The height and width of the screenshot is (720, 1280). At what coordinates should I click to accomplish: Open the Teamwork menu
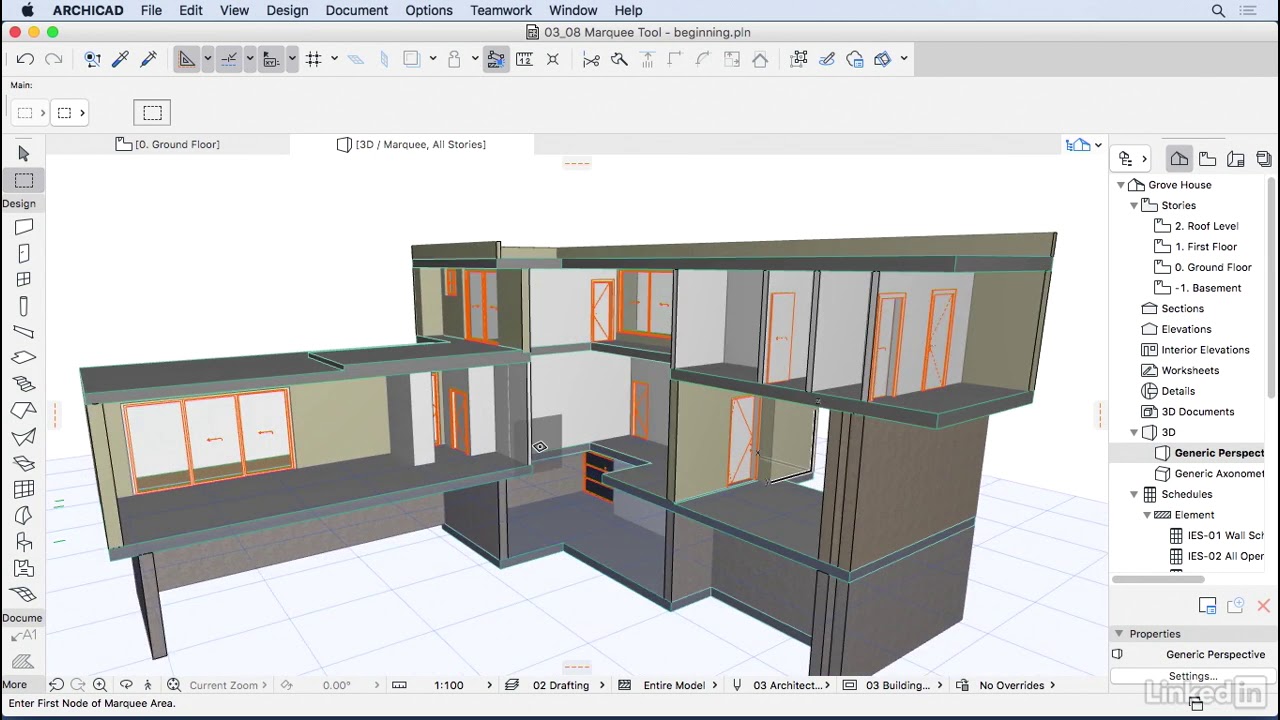[501, 10]
